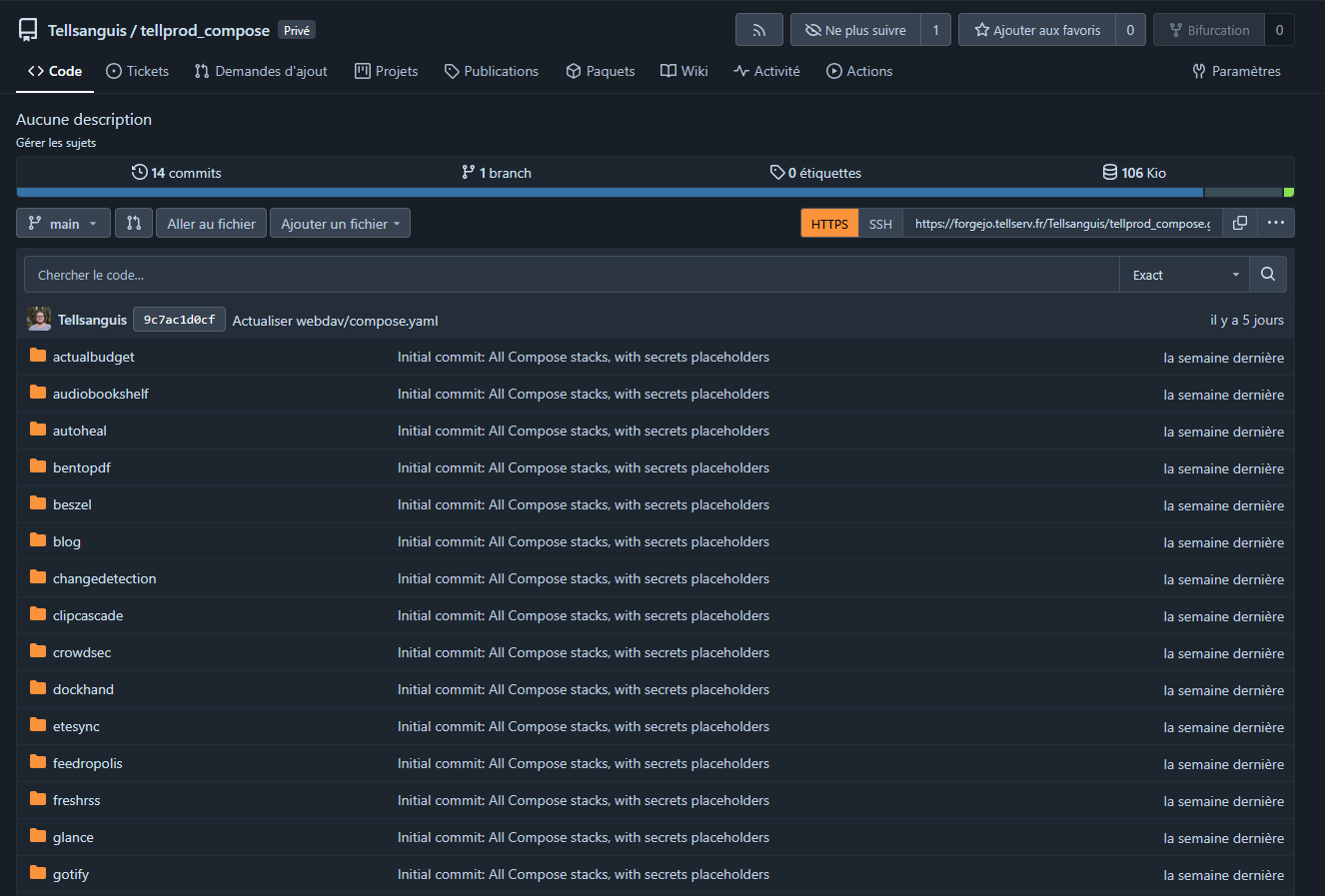Viewport: 1325px width, 896px height.
Task: Copy the clone URL with the copy icon
Action: pos(1239,223)
